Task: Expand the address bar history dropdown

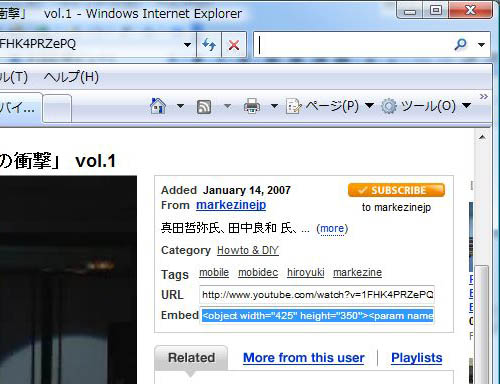Action: pyautogui.click(x=187, y=44)
